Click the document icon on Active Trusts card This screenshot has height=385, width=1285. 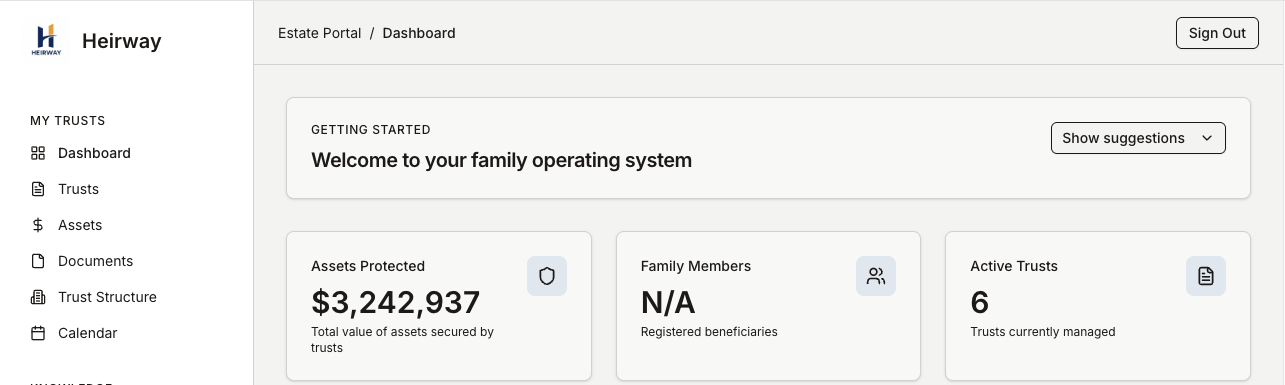[x=1206, y=276]
